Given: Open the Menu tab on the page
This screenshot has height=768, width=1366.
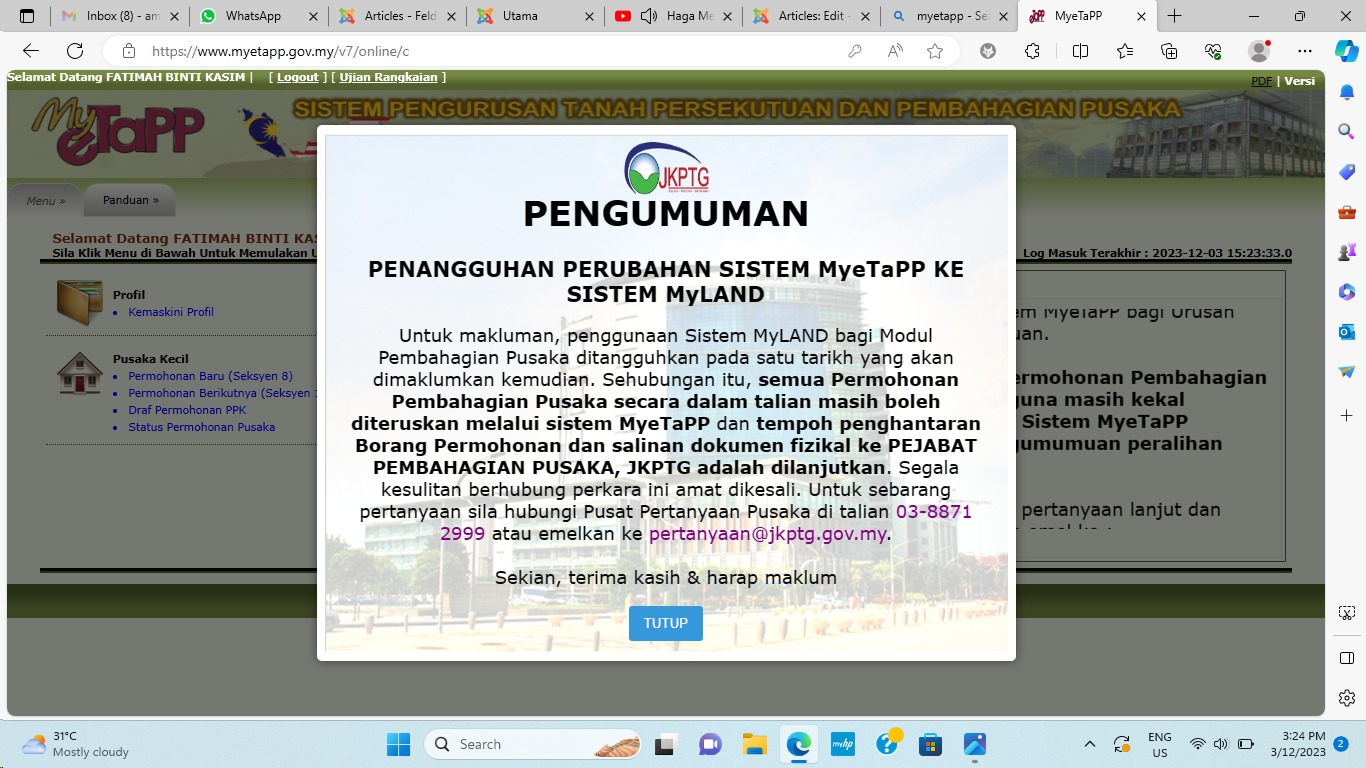Looking at the screenshot, I should click(x=45, y=201).
